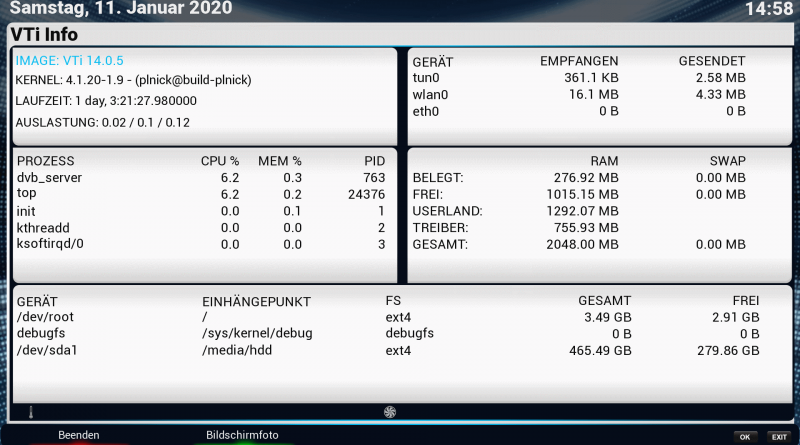The height and width of the screenshot is (445, 800).
Task: Click the RAM column header
Action: (x=605, y=161)
